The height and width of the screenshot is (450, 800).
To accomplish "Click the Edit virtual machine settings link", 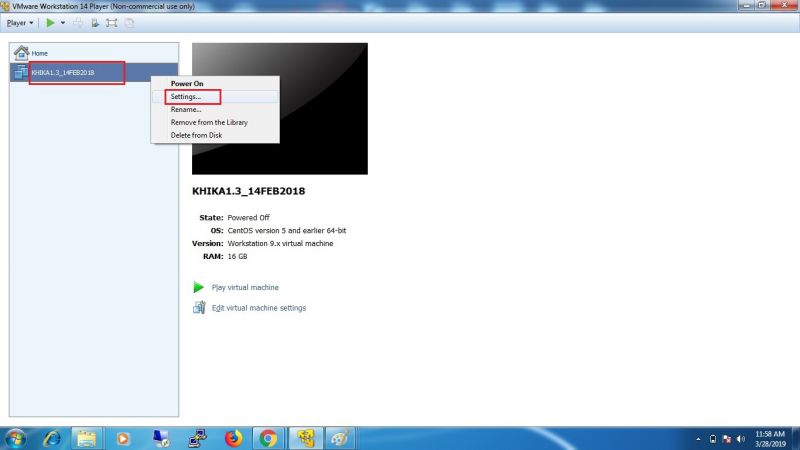I will (259, 308).
